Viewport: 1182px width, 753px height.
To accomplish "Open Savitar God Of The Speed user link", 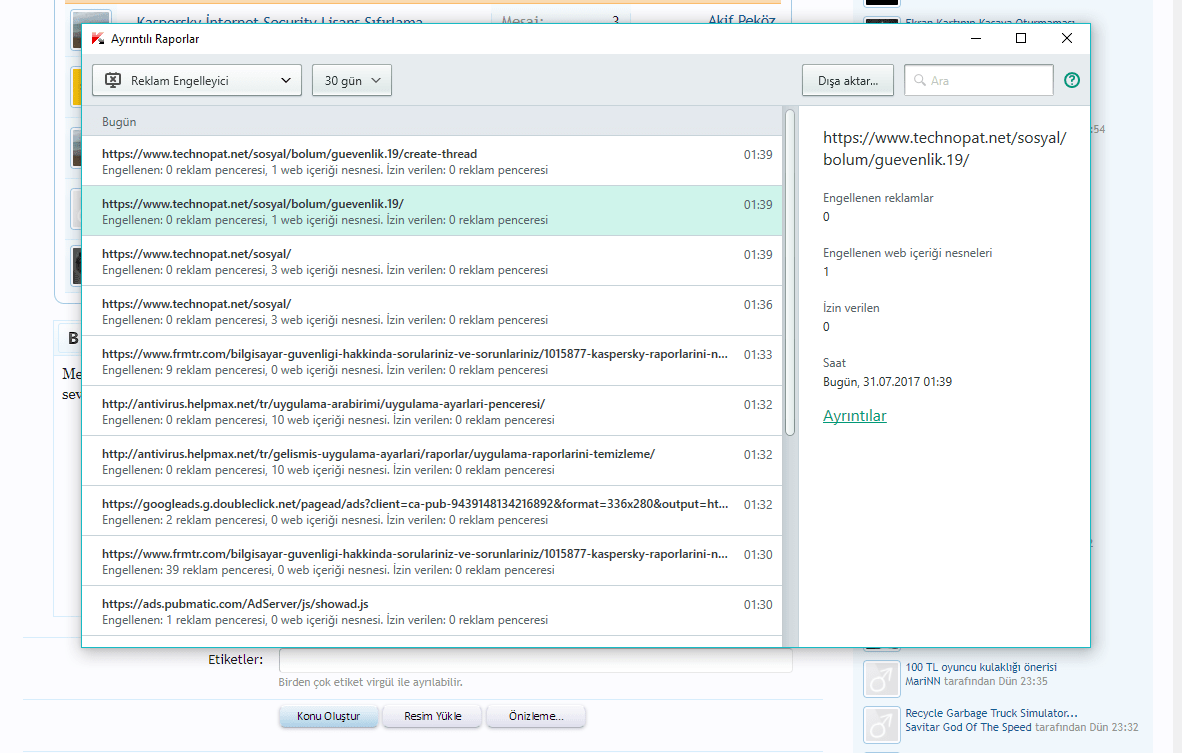I will (968, 727).
